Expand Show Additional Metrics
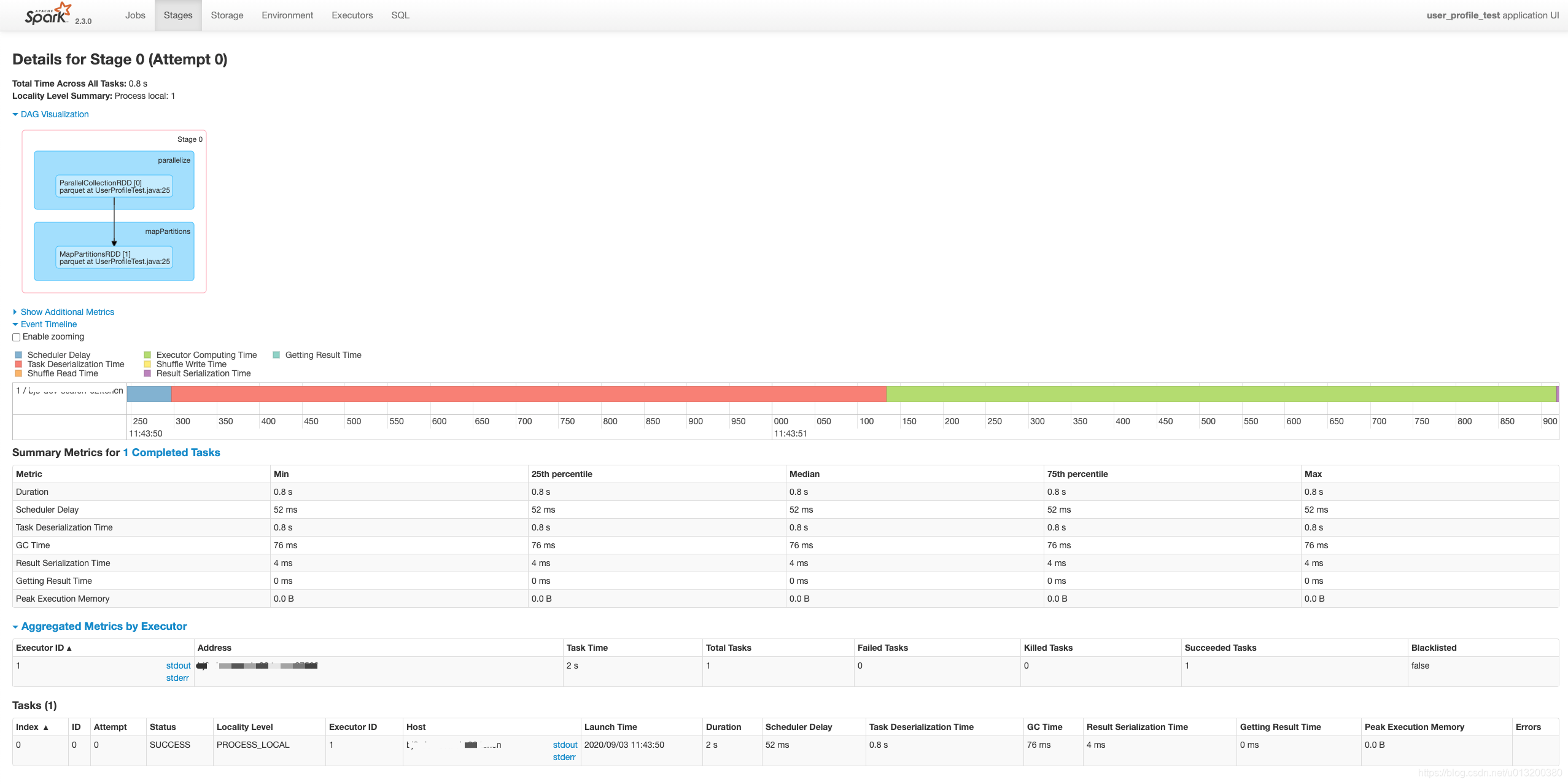 [67, 312]
